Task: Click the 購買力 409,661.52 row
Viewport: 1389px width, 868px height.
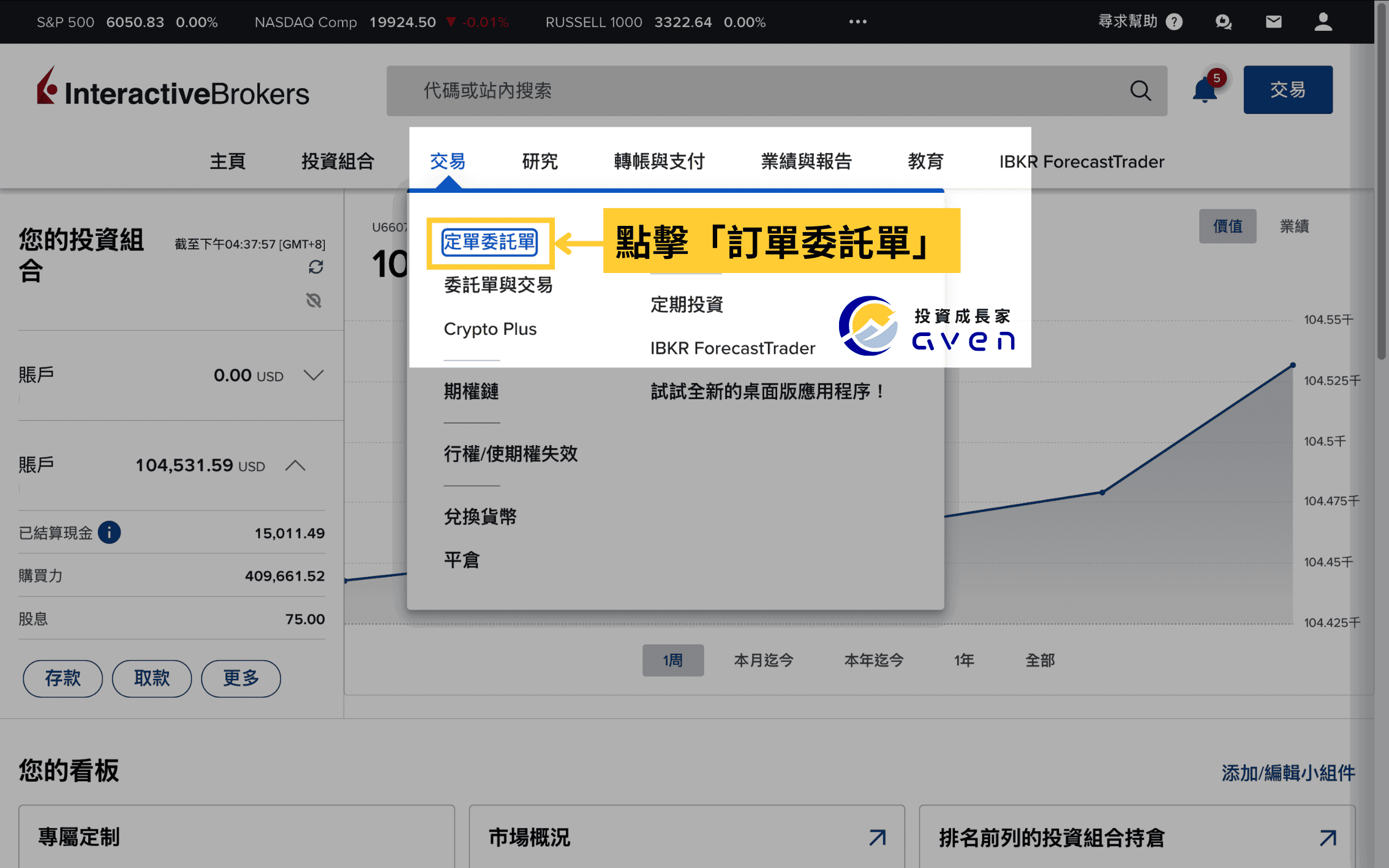Action: click(171, 575)
